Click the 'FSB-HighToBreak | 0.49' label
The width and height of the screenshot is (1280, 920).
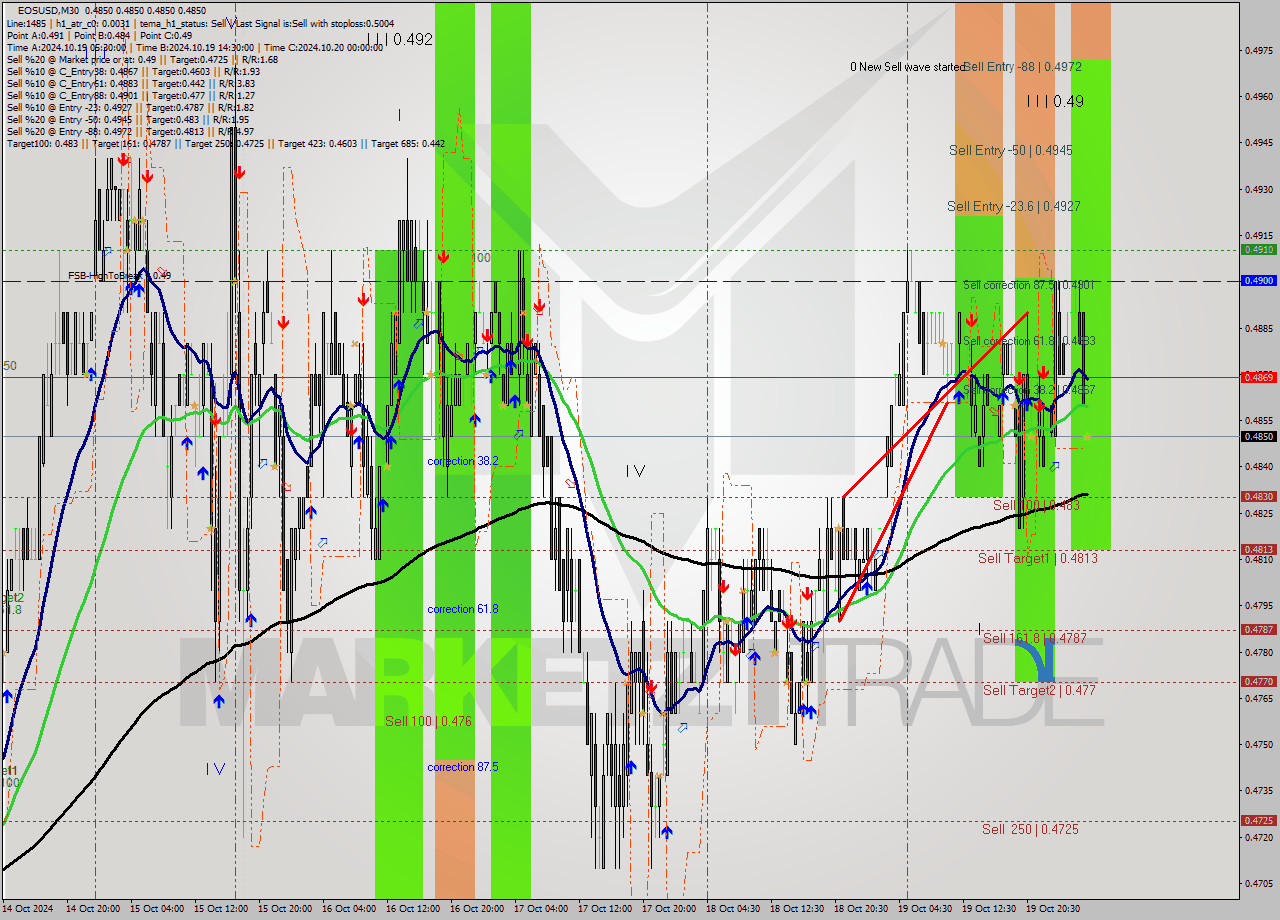pyautogui.click(x=119, y=275)
